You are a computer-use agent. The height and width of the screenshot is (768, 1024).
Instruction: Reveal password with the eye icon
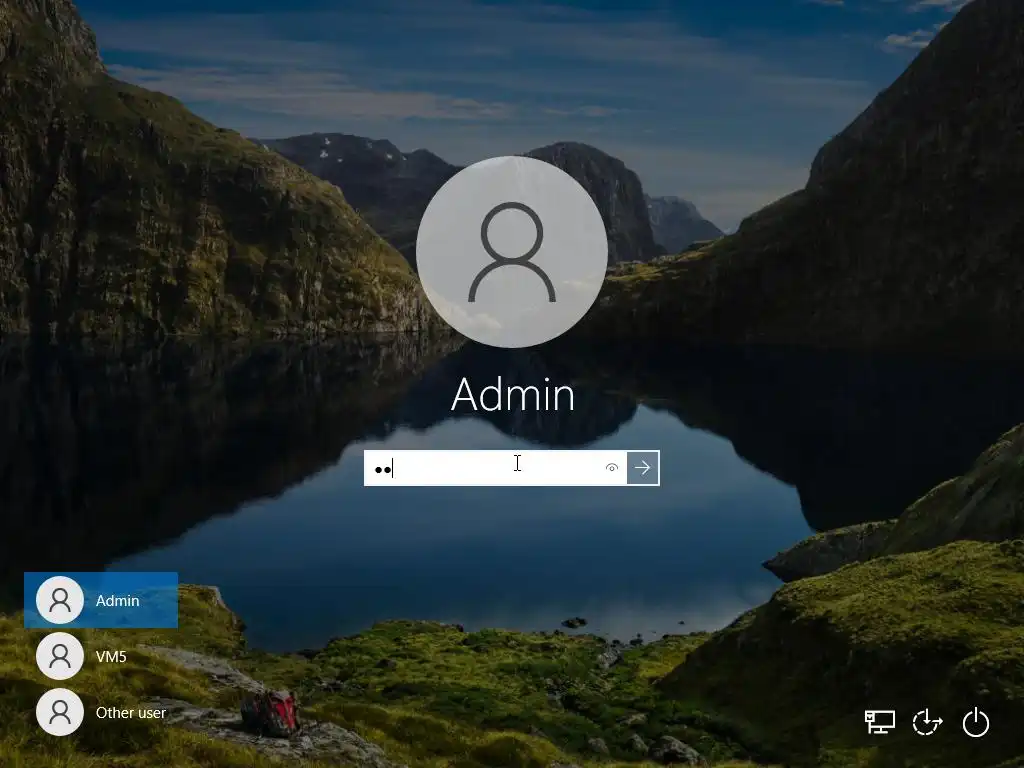point(612,468)
